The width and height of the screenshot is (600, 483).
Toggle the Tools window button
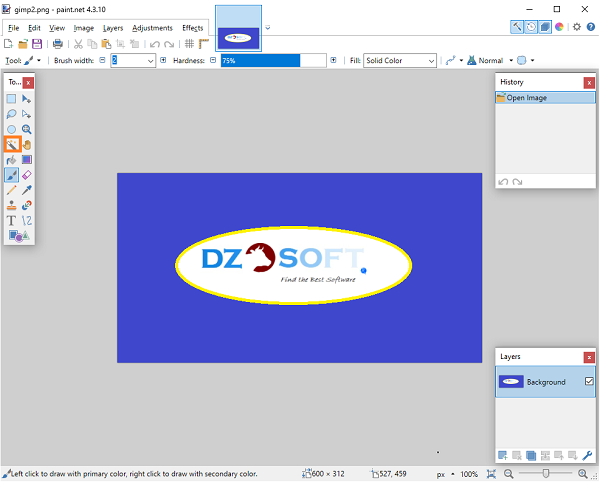(517, 27)
